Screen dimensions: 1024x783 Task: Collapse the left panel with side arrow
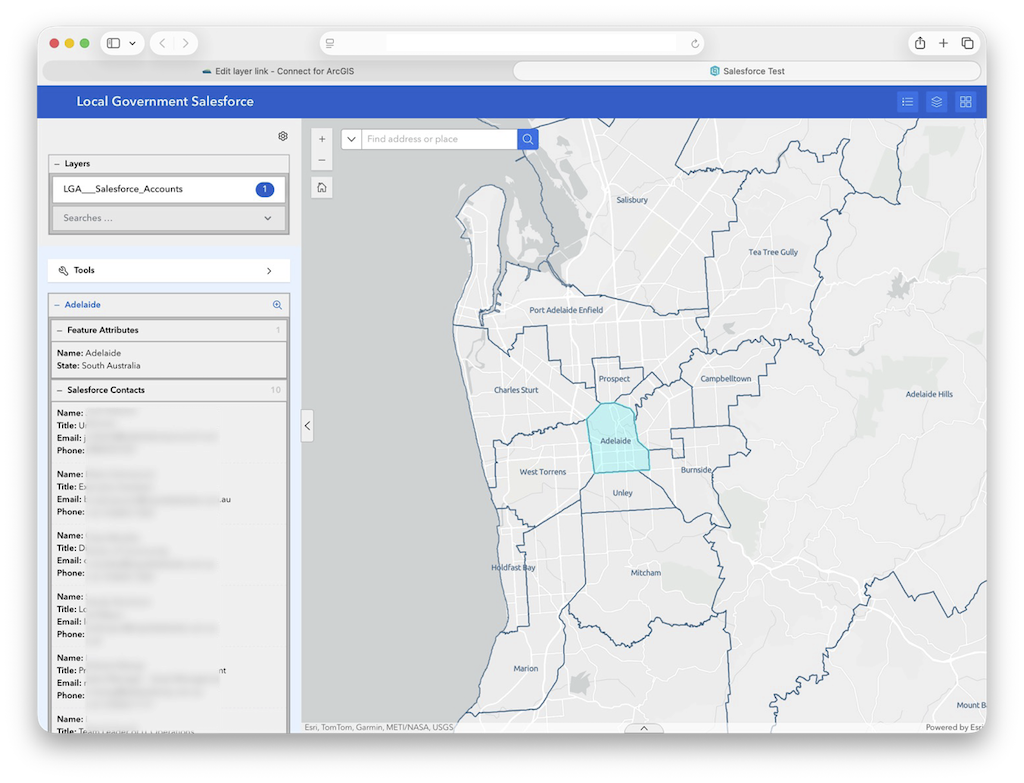pos(307,425)
